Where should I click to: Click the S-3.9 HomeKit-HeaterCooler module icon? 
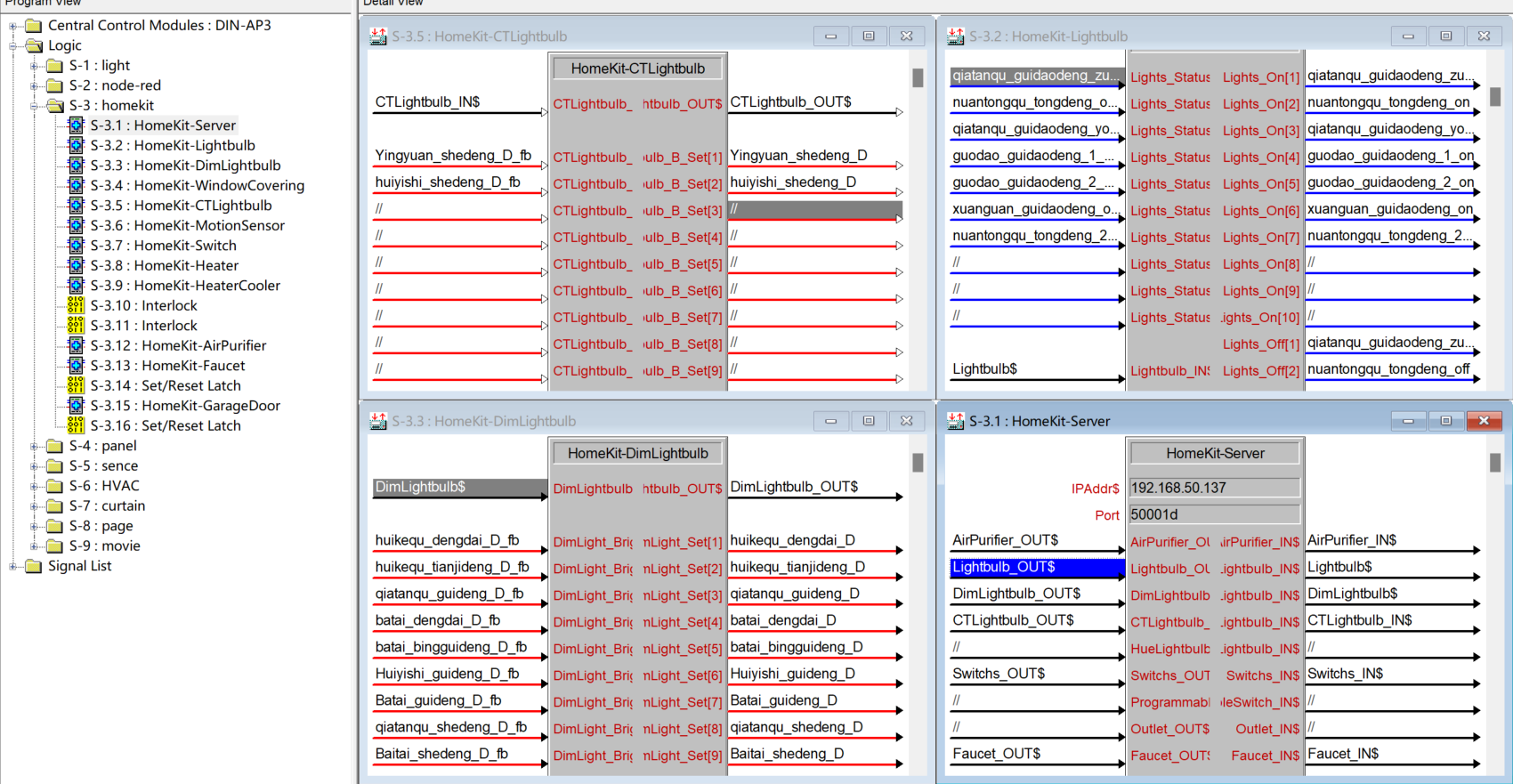(77, 286)
